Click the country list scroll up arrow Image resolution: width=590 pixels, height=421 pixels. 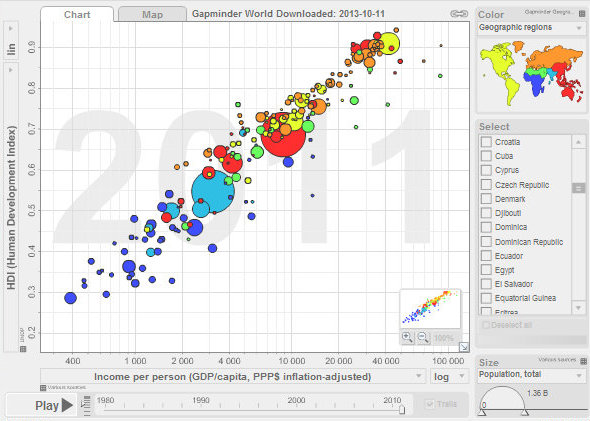coord(578,142)
